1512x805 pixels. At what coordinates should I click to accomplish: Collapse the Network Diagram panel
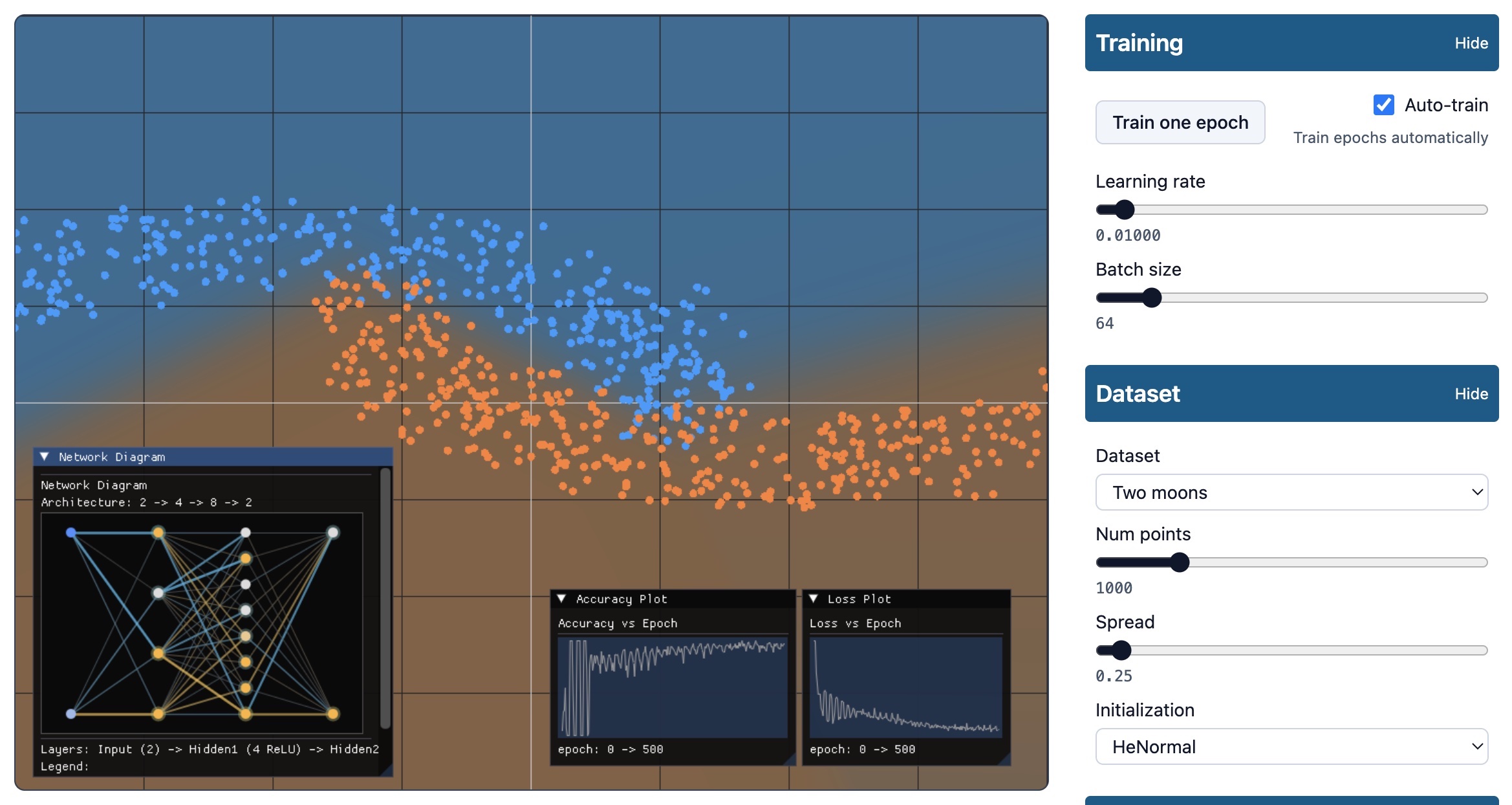click(x=44, y=457)
